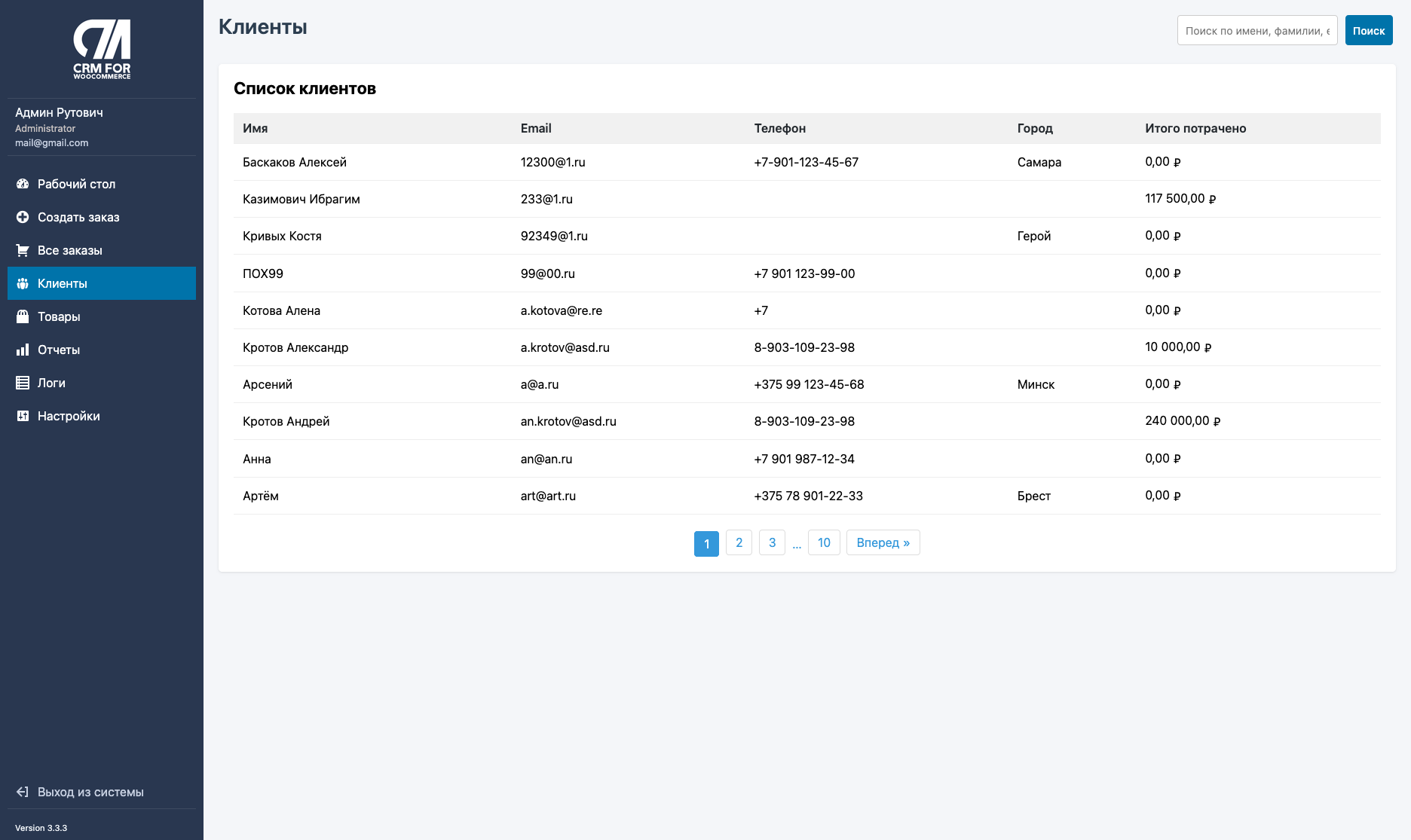Open the Создать заказ menu item

pos(102,217)
